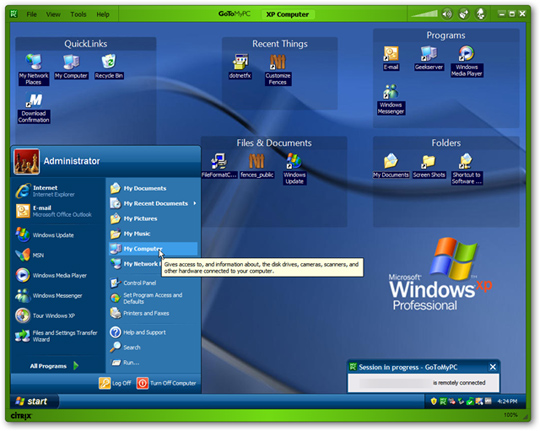Open the GoToMyPC File menu
The image size is (540, 431).
click(x=32, y=14)
